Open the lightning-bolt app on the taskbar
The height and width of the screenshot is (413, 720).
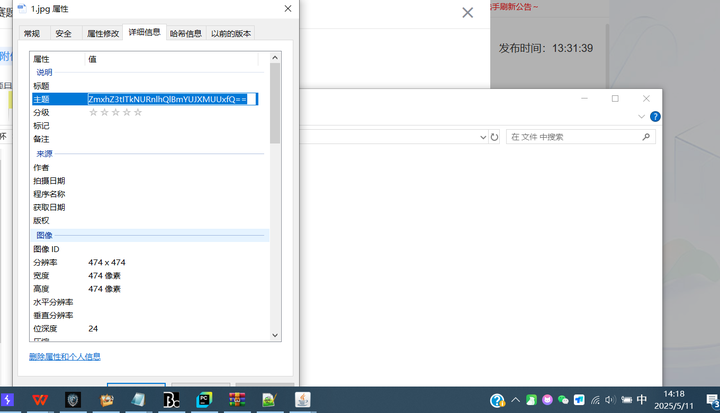click(x=7, y=400)
